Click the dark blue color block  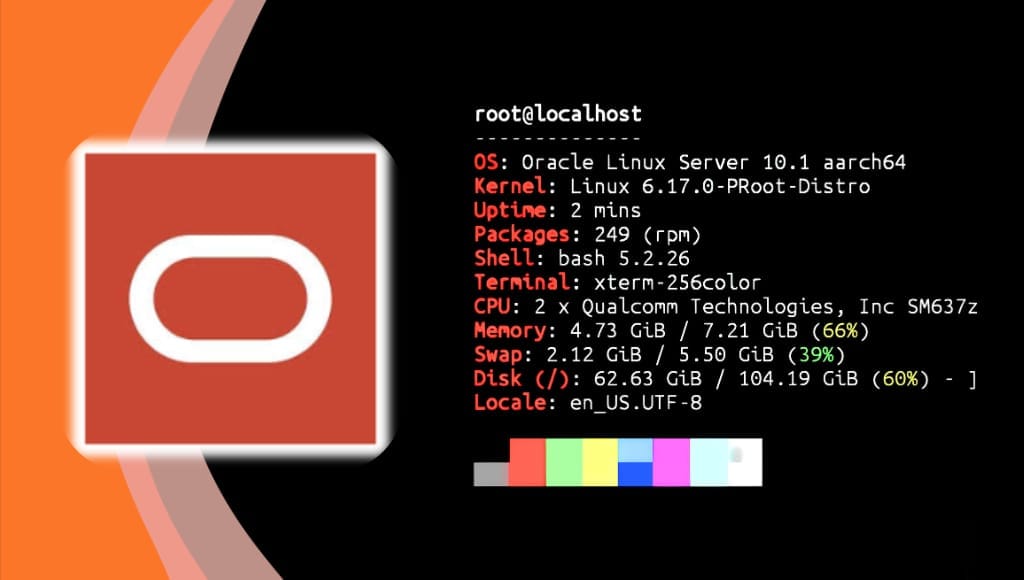[635, 474]
